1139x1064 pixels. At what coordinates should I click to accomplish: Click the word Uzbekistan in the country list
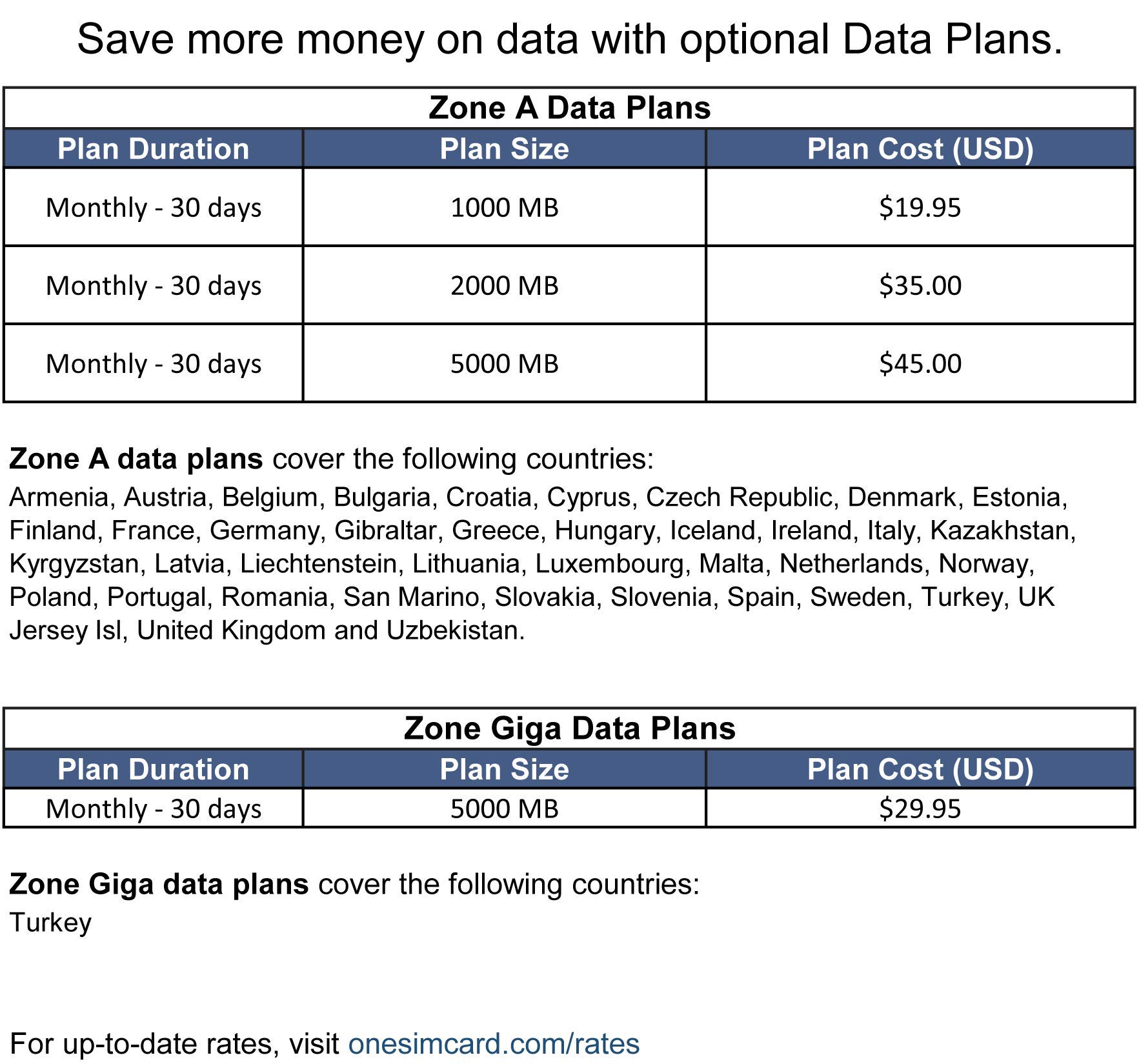click(x=454, y=630)
